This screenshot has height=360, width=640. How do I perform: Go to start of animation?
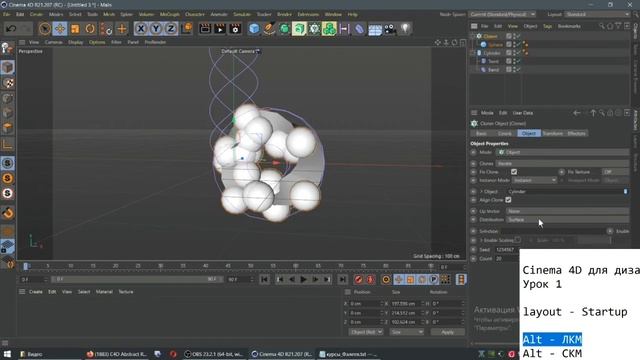coord(264,280)
